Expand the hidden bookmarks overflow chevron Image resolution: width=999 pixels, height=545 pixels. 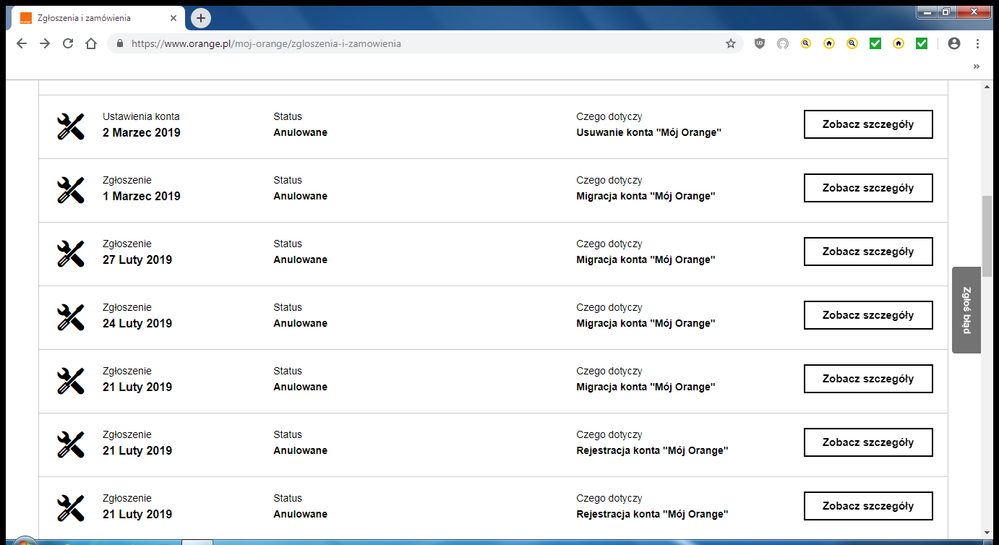[x=976, y=67]
